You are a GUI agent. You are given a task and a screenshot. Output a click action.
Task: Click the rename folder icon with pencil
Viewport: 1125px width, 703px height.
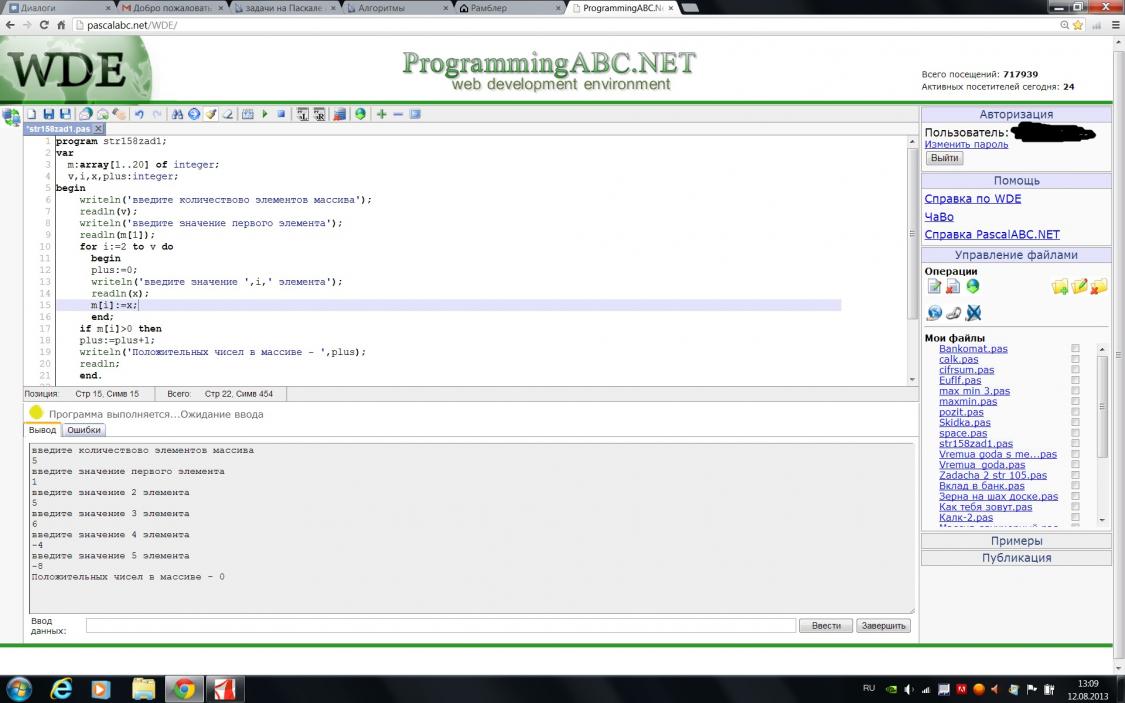1079,287
